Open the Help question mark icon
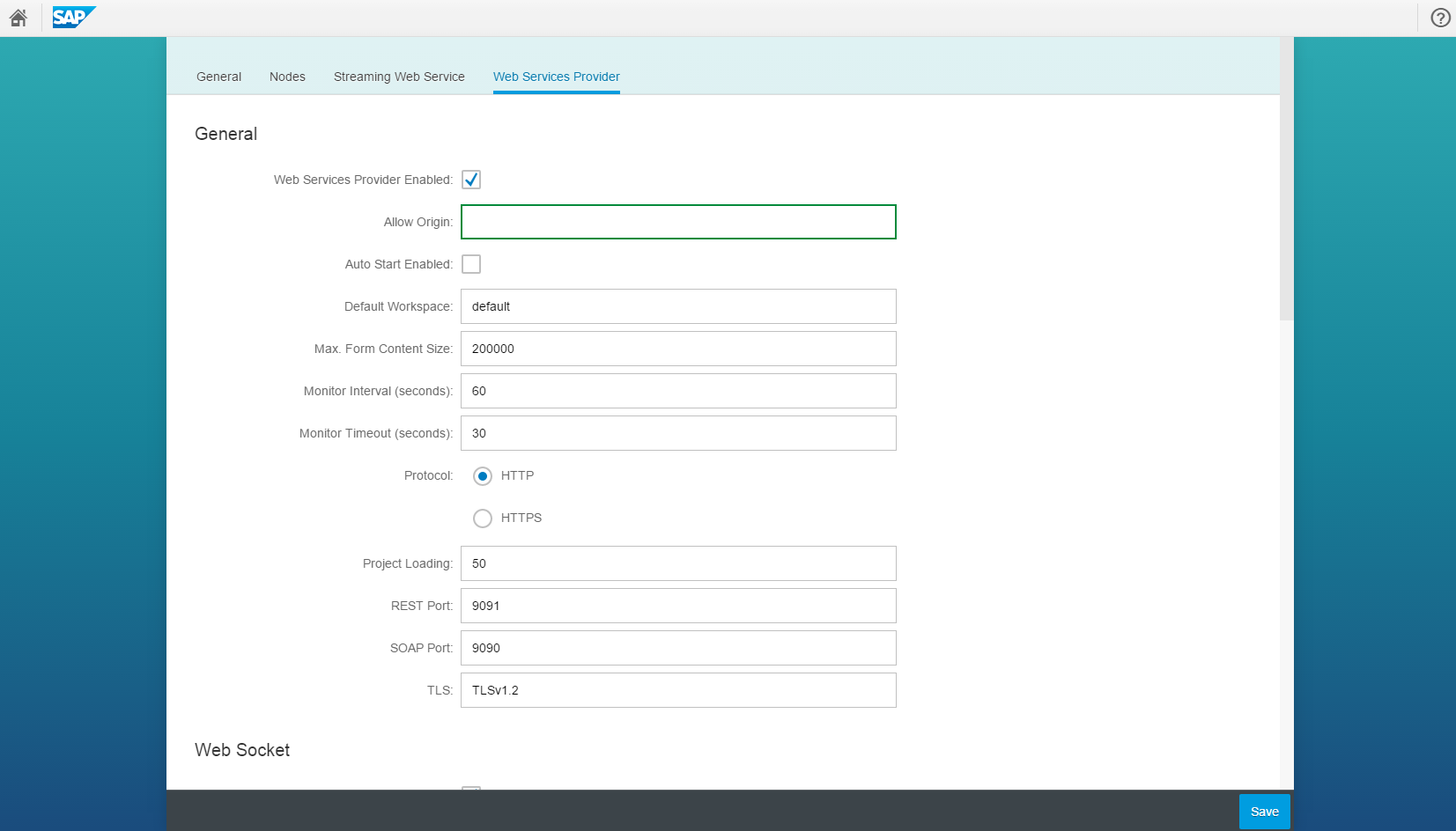Viewport: 1456px width, 831px height. 1440,18
